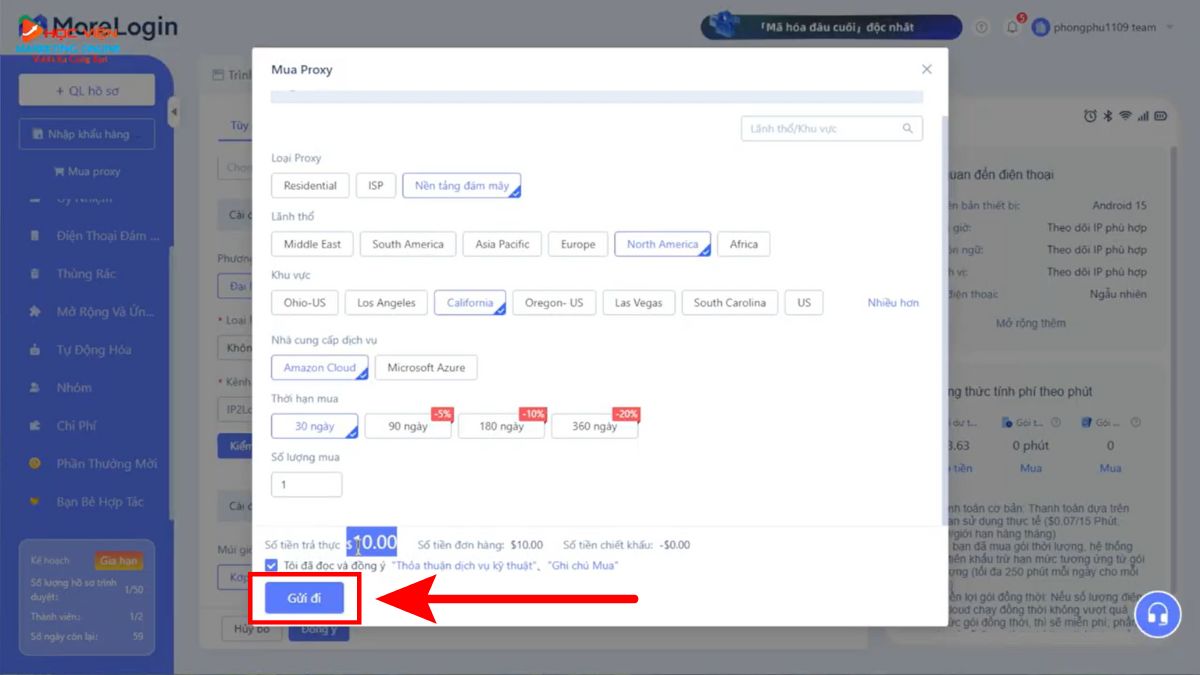Screen dimensions: 1200x675
Task: Click the help question mark icon
Action: pyautogui.click(x=981, y=27)
